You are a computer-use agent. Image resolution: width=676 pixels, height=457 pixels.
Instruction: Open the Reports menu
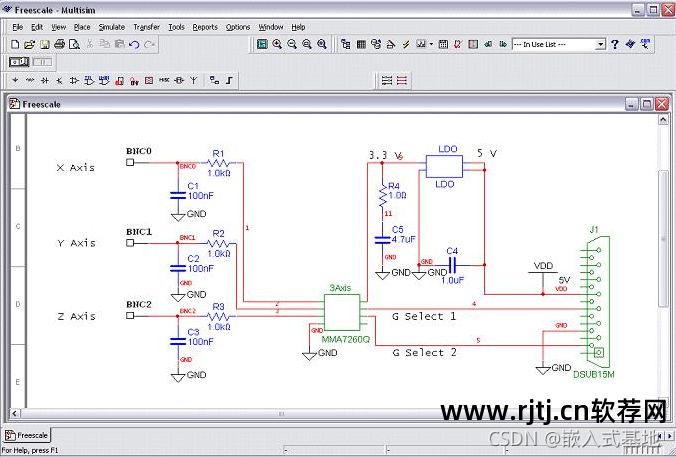[x=204, y=27]
